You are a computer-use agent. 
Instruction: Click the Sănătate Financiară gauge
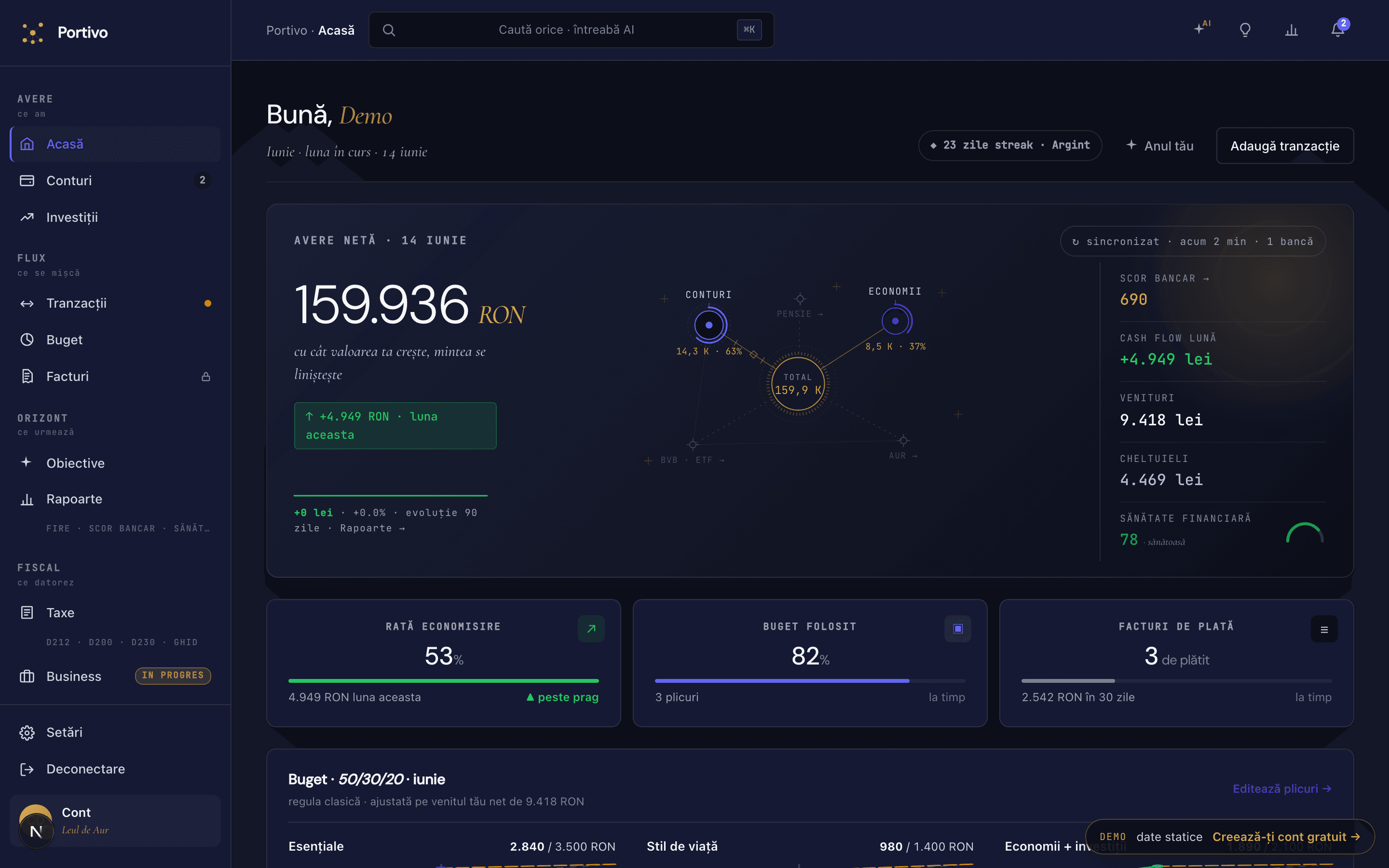click(1305, 533)
